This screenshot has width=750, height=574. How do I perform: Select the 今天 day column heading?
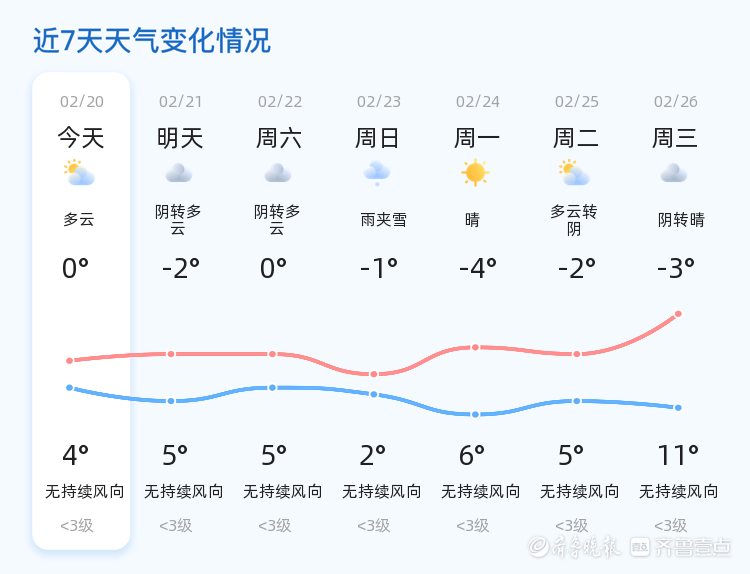pyautogui.click(x=81, y=138)
